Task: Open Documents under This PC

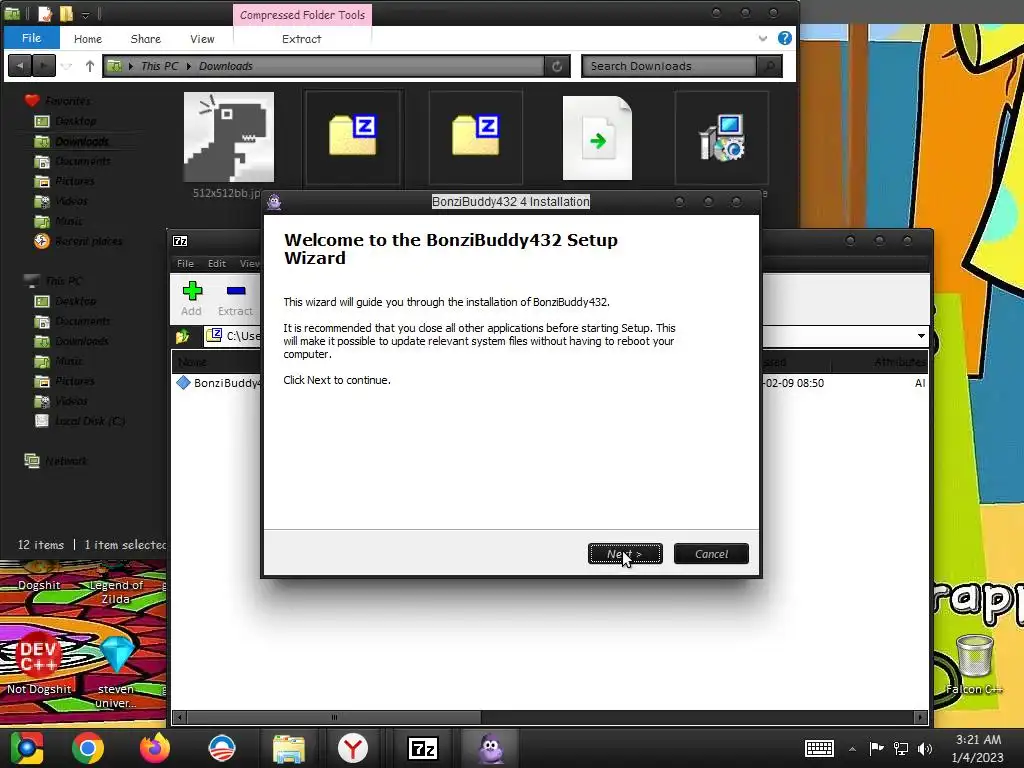Action: coord(82,321)
